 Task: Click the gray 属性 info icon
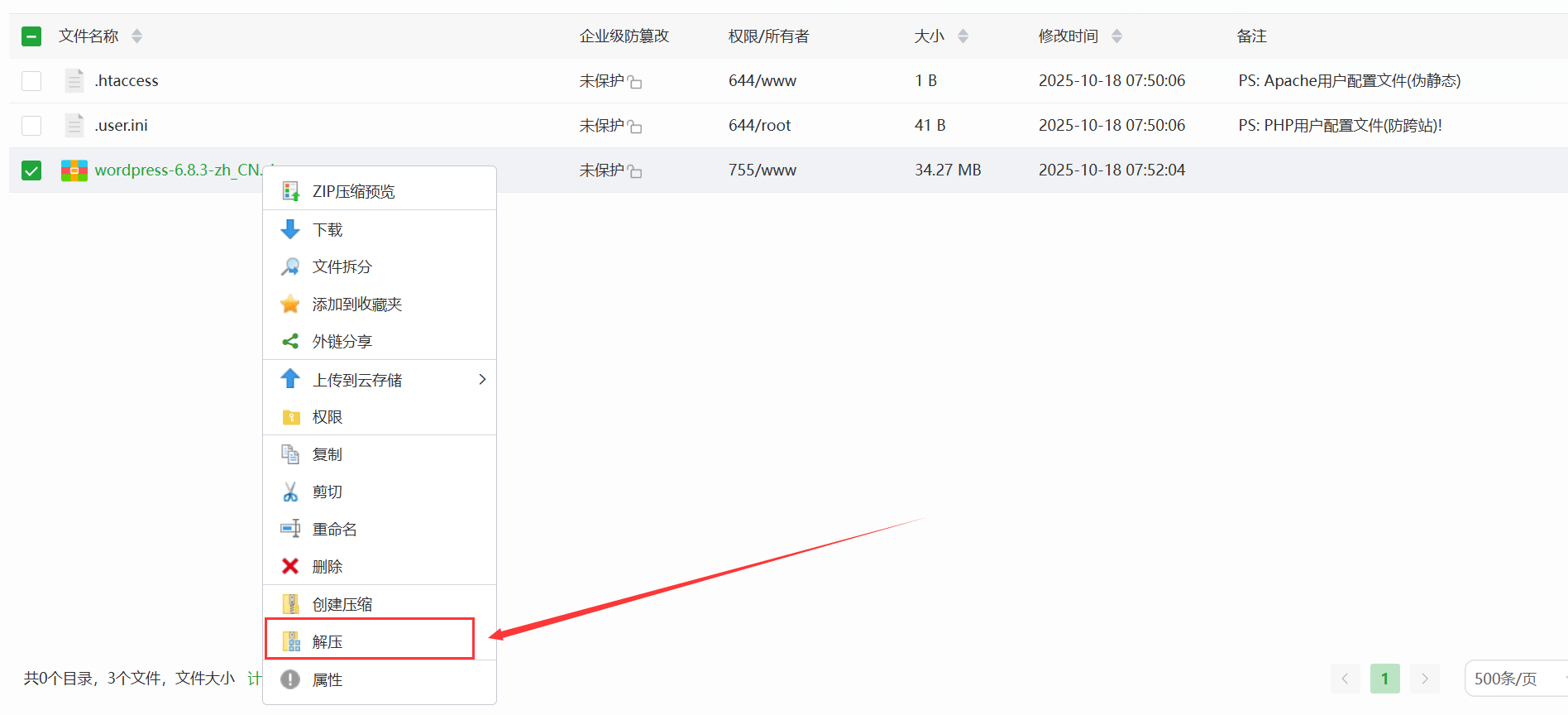tap(290, 679)
